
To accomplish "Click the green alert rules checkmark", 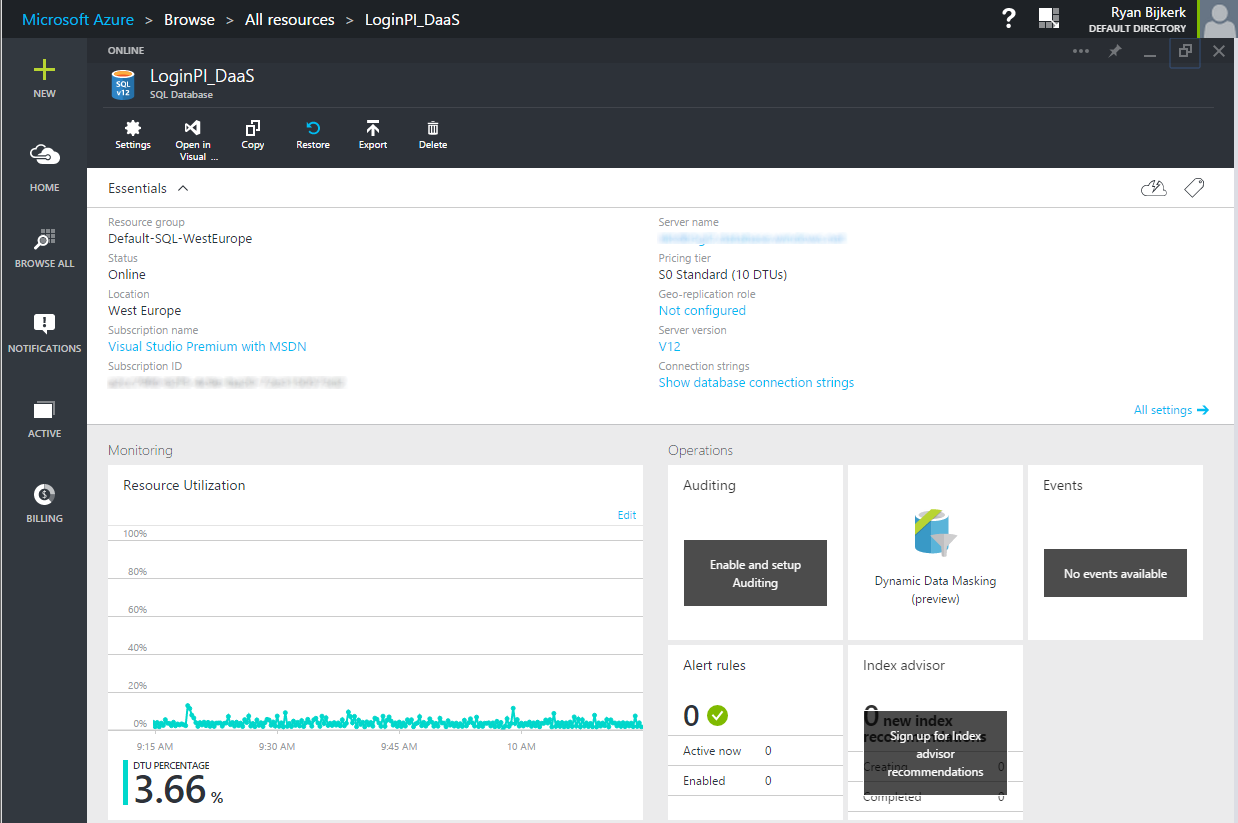I will [x=717, y=715].
